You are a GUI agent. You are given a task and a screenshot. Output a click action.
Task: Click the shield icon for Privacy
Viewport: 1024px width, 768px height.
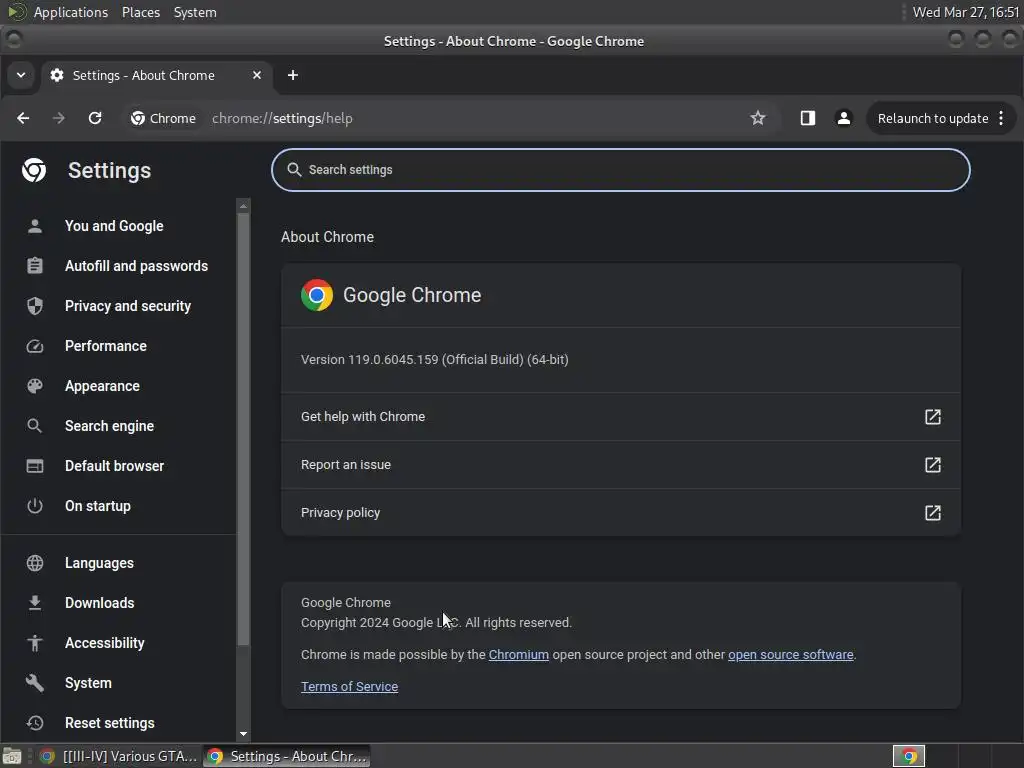pyautogui.click(x=35, y=306)
